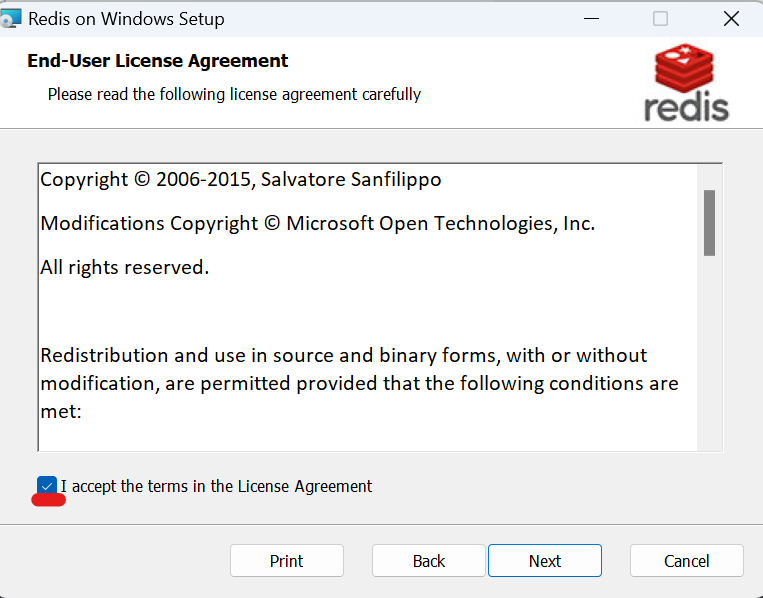
Task: Close the setup window
Action: (731, 18)
